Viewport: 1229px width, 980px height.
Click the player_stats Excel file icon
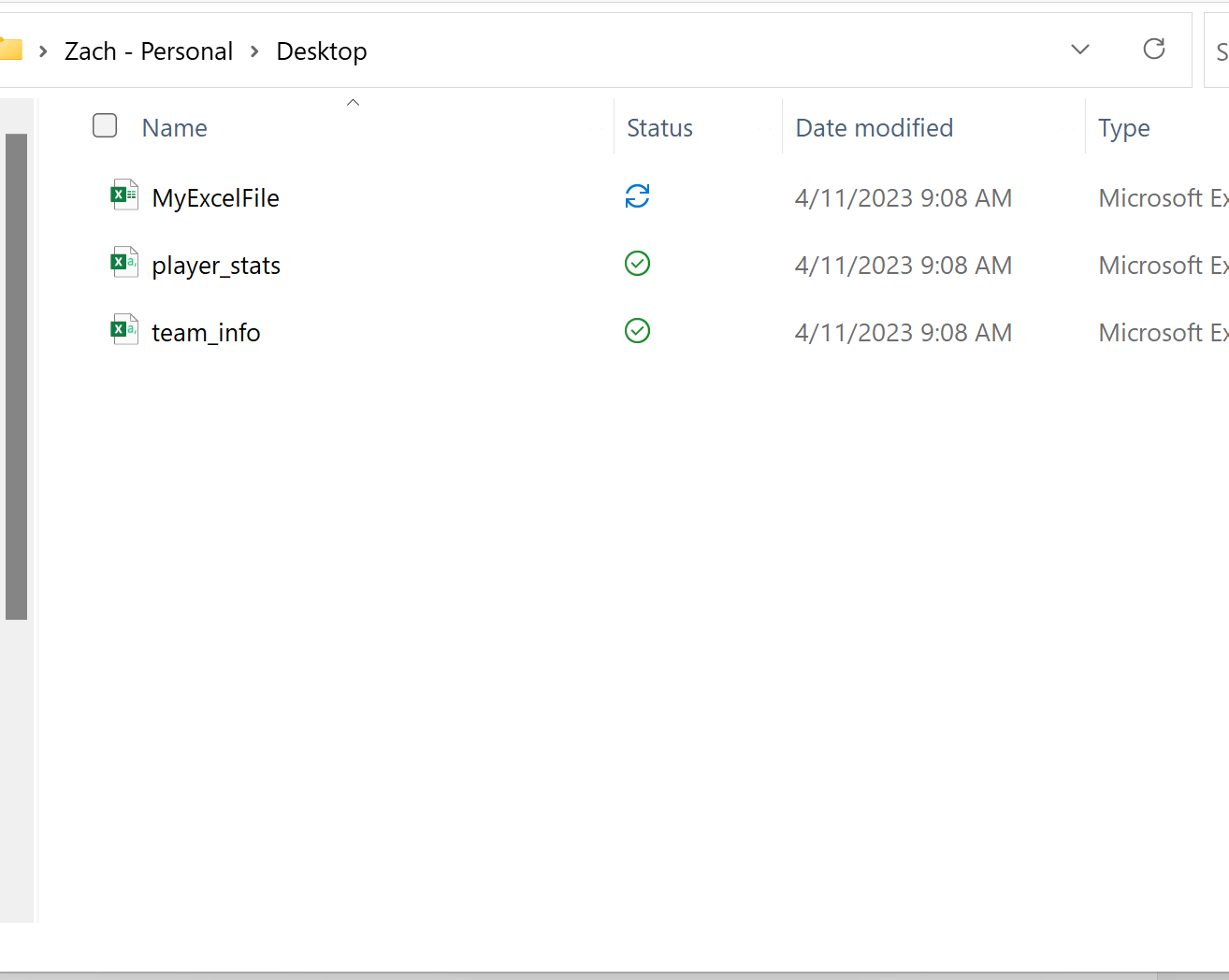click(x=124, y=262)
